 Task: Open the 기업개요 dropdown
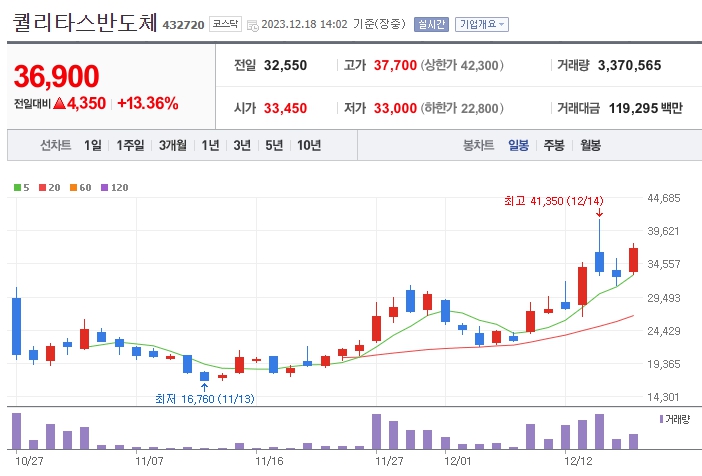pyautogui.click(x=482, y=24)
